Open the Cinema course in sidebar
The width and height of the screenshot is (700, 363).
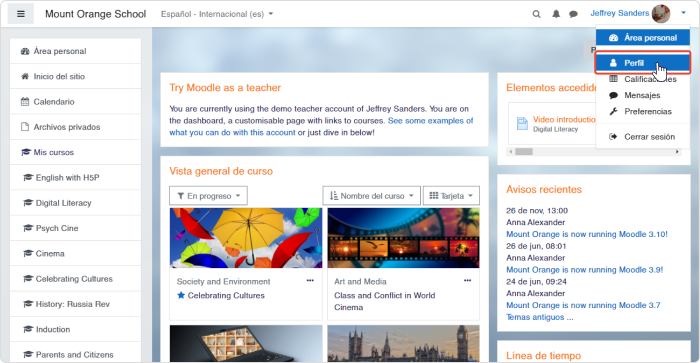click(75, 254)
